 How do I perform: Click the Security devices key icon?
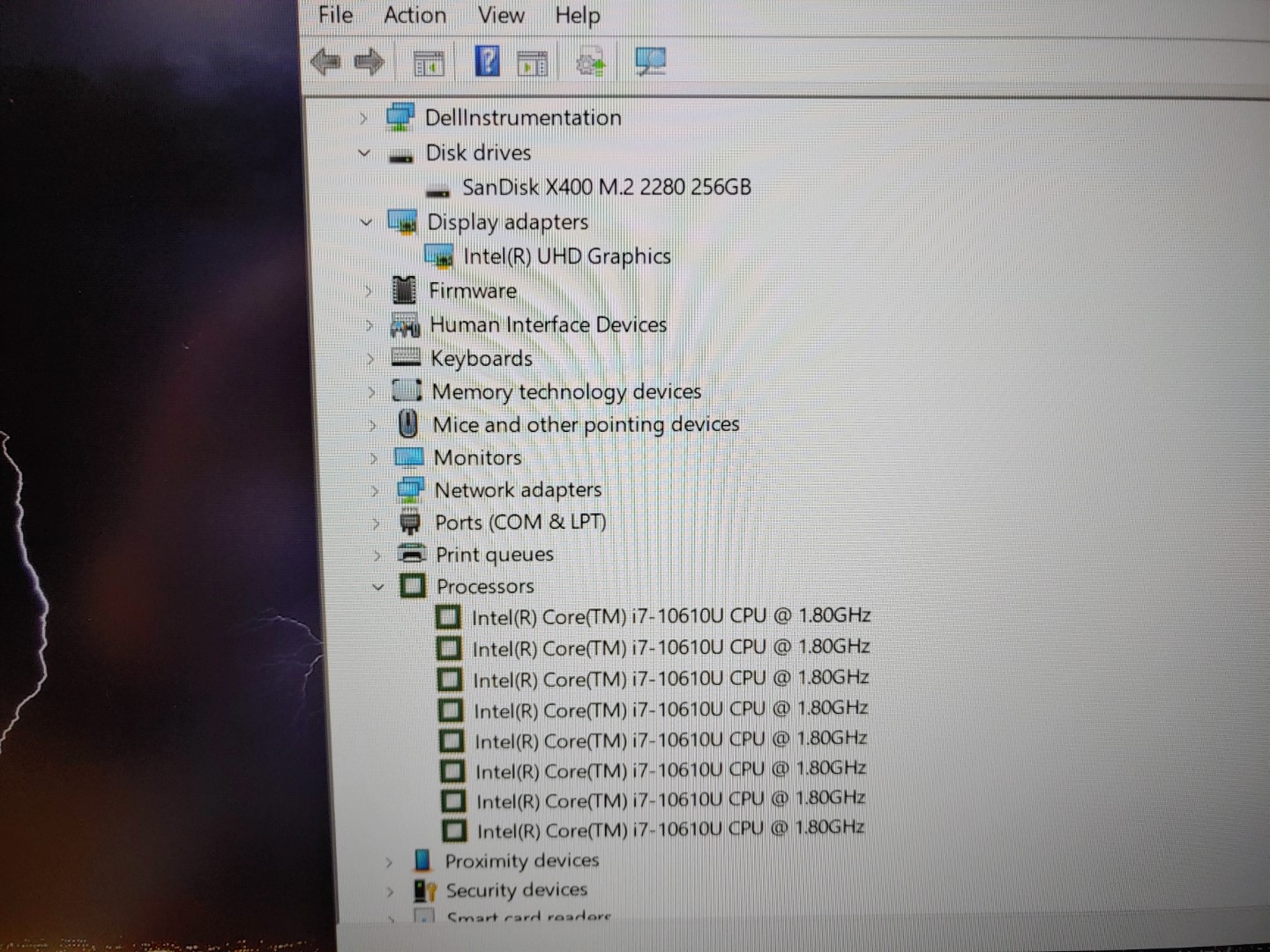[425, 890]
